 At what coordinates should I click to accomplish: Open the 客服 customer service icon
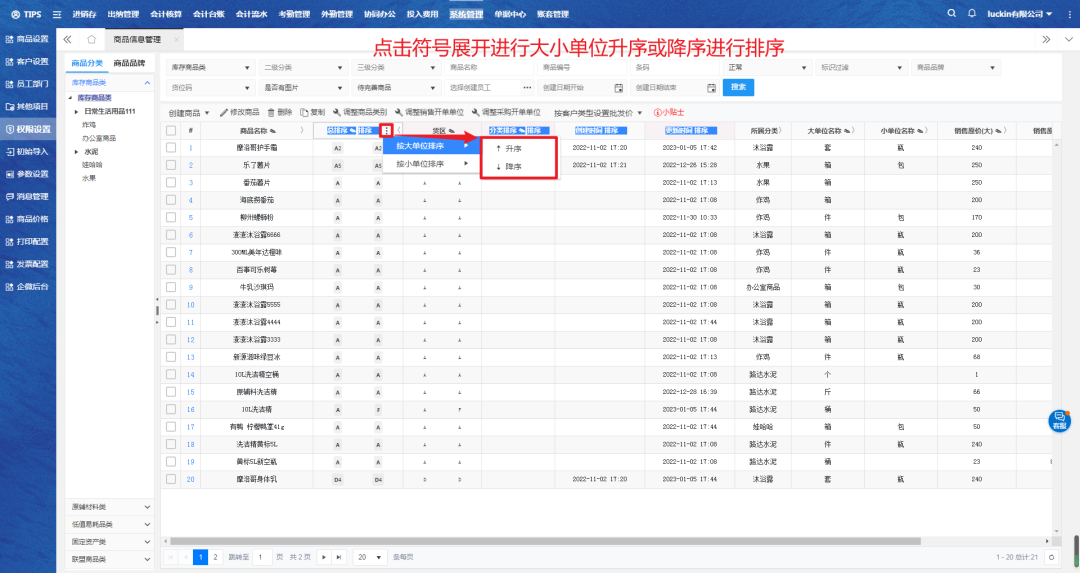click(x=1059, y=420)
